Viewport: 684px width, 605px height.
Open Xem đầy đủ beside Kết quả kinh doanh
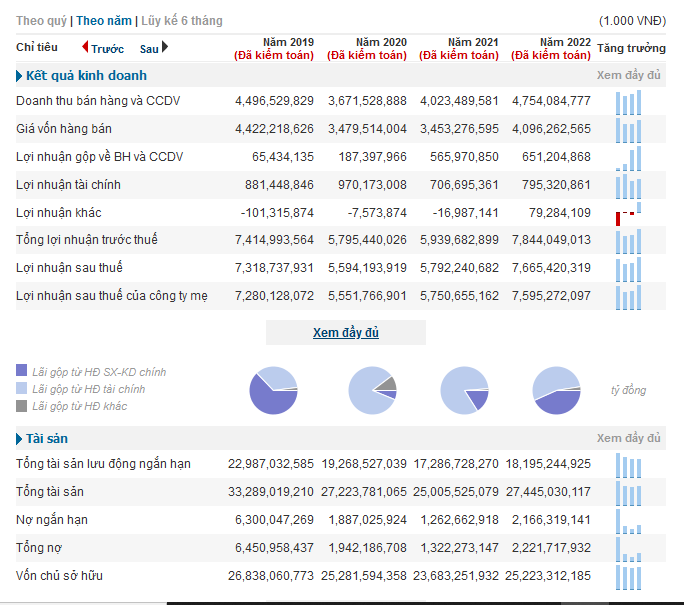629,75
